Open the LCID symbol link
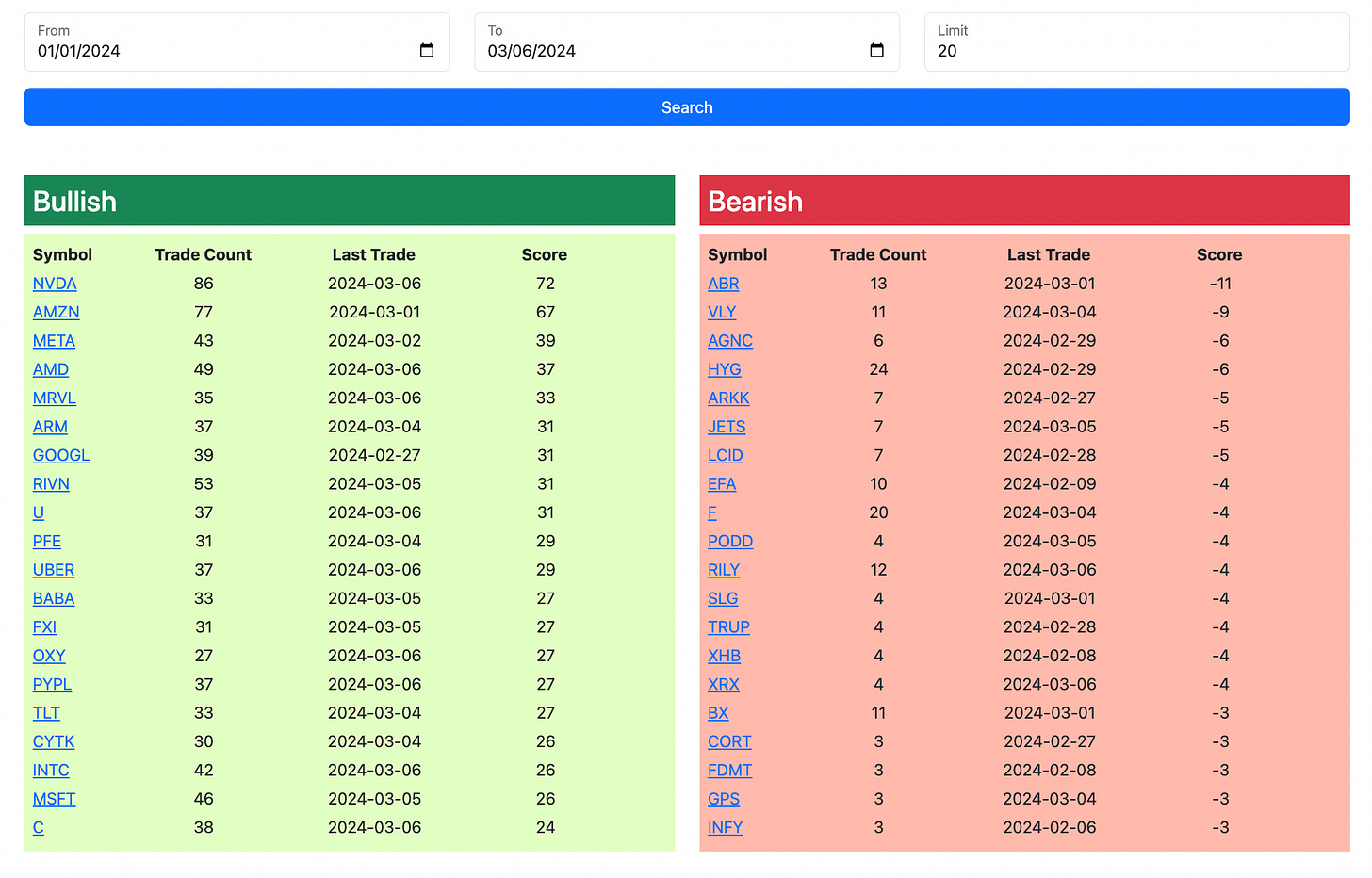The image size is (1372, 878). [x=726, y=455]
